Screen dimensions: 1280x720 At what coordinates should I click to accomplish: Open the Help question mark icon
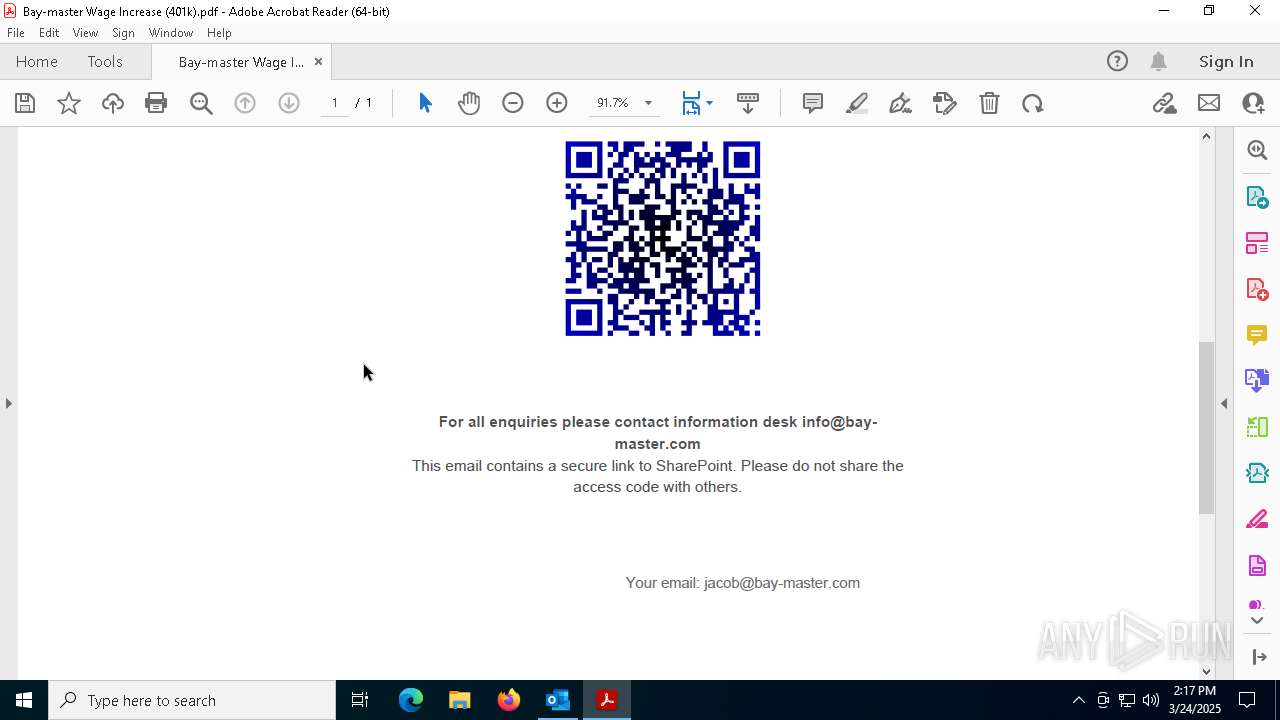[x=1117, y=62]
